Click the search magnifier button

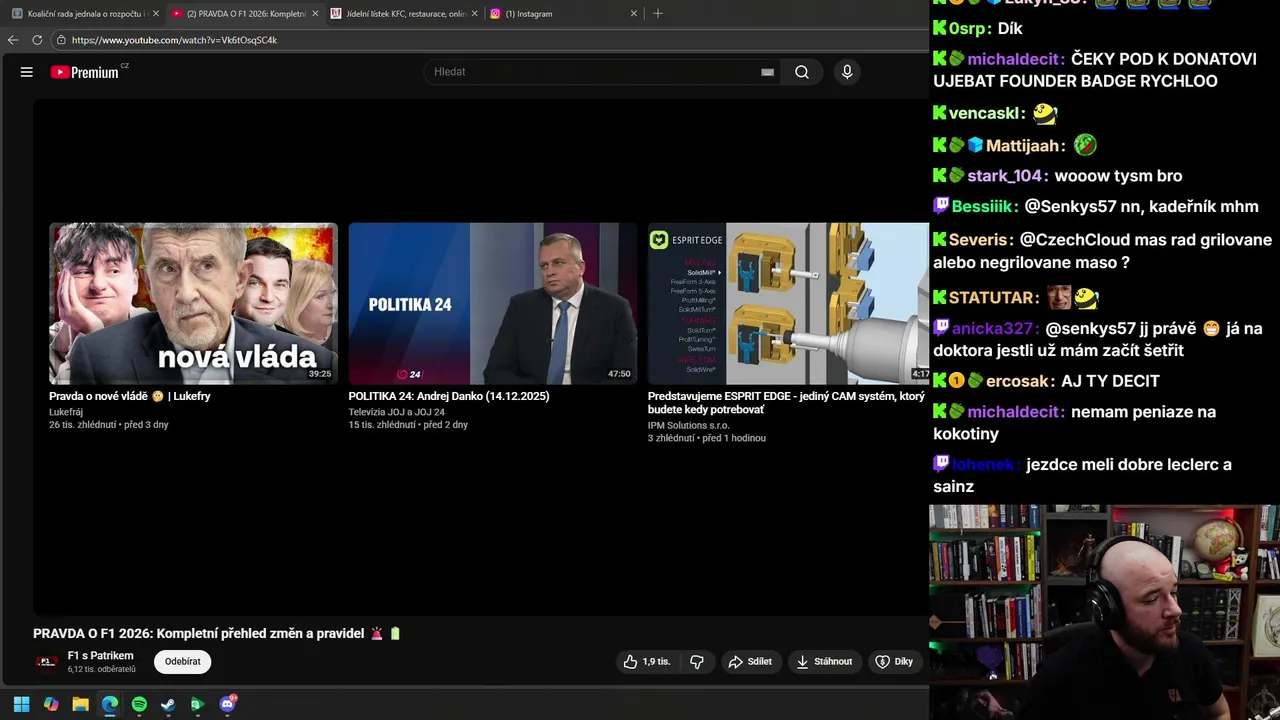click(802, 72)
